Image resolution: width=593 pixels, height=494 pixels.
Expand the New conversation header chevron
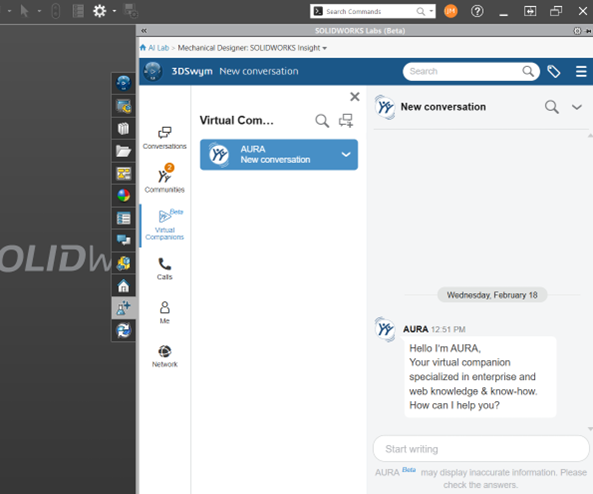tap(577, 107)
